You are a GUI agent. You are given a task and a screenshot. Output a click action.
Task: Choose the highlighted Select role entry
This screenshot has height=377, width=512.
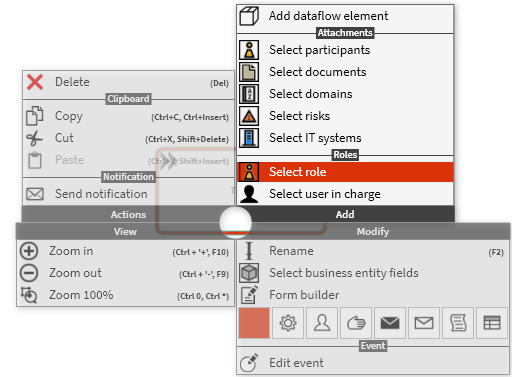coord(345,172)
